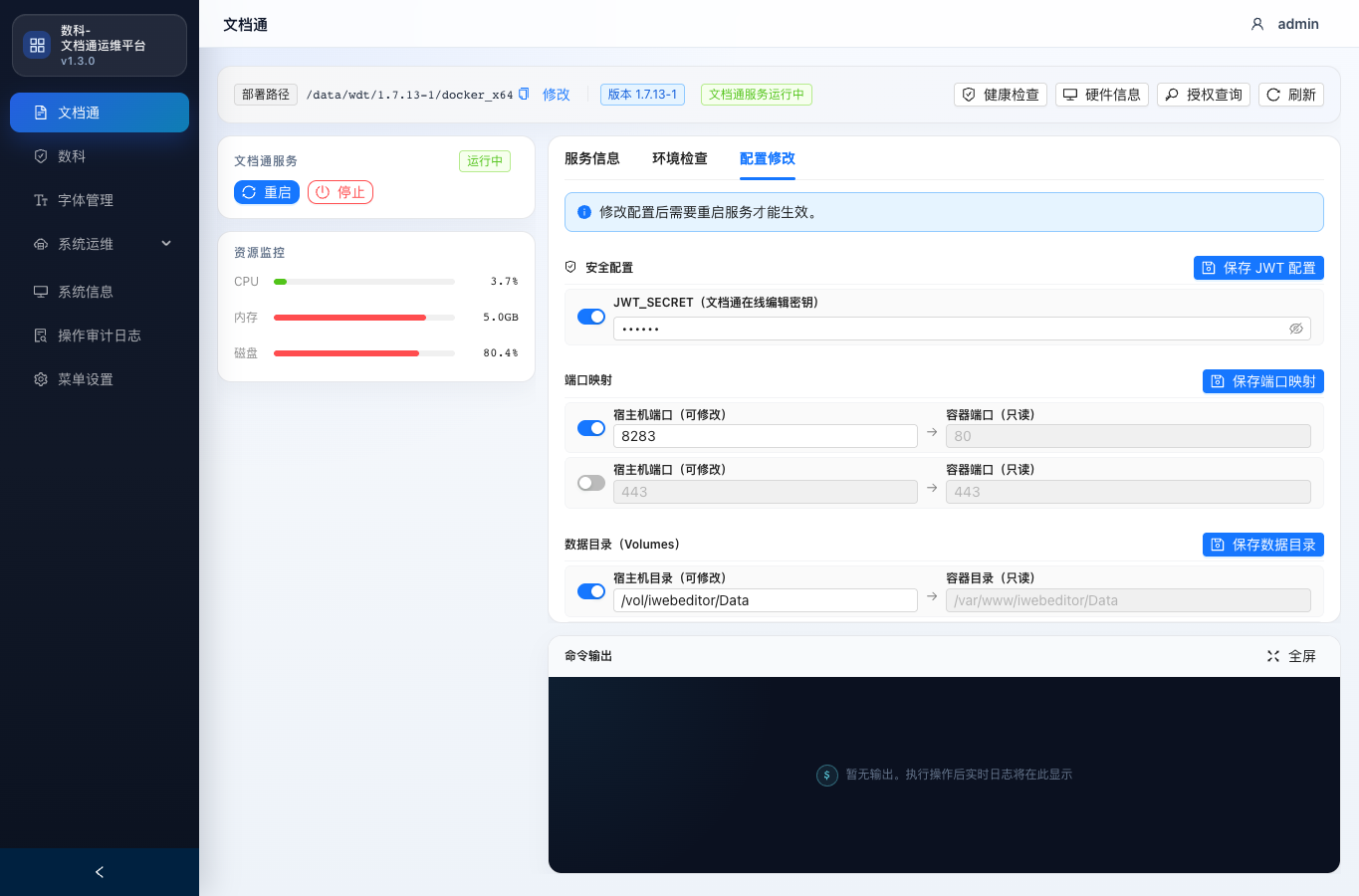The height and width of the screenshot is (896, 1359).
Task: Switch to the 环境检查 tab
Action: click(x=680, y=158)
